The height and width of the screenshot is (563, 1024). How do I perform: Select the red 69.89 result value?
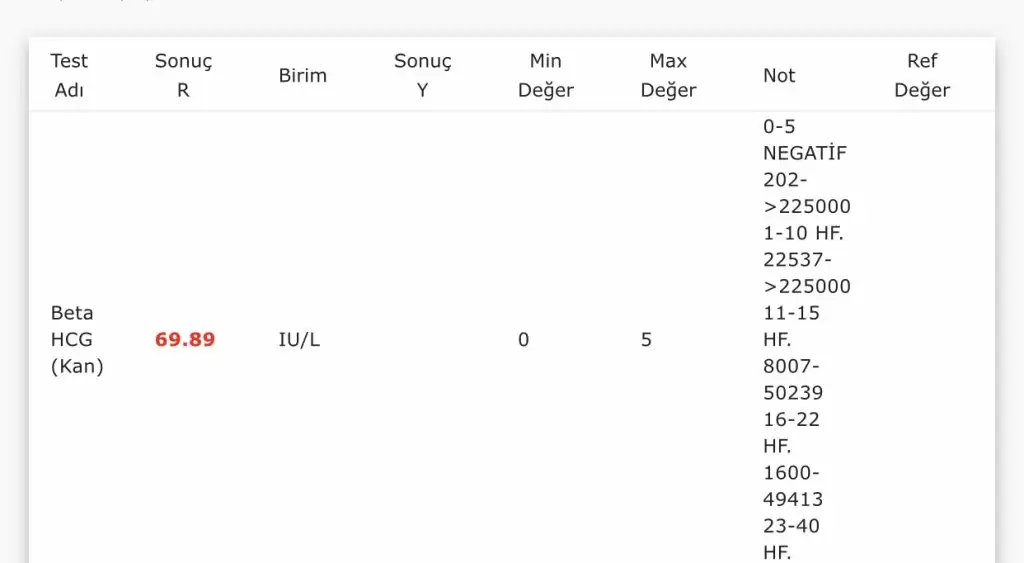point(185,340)
